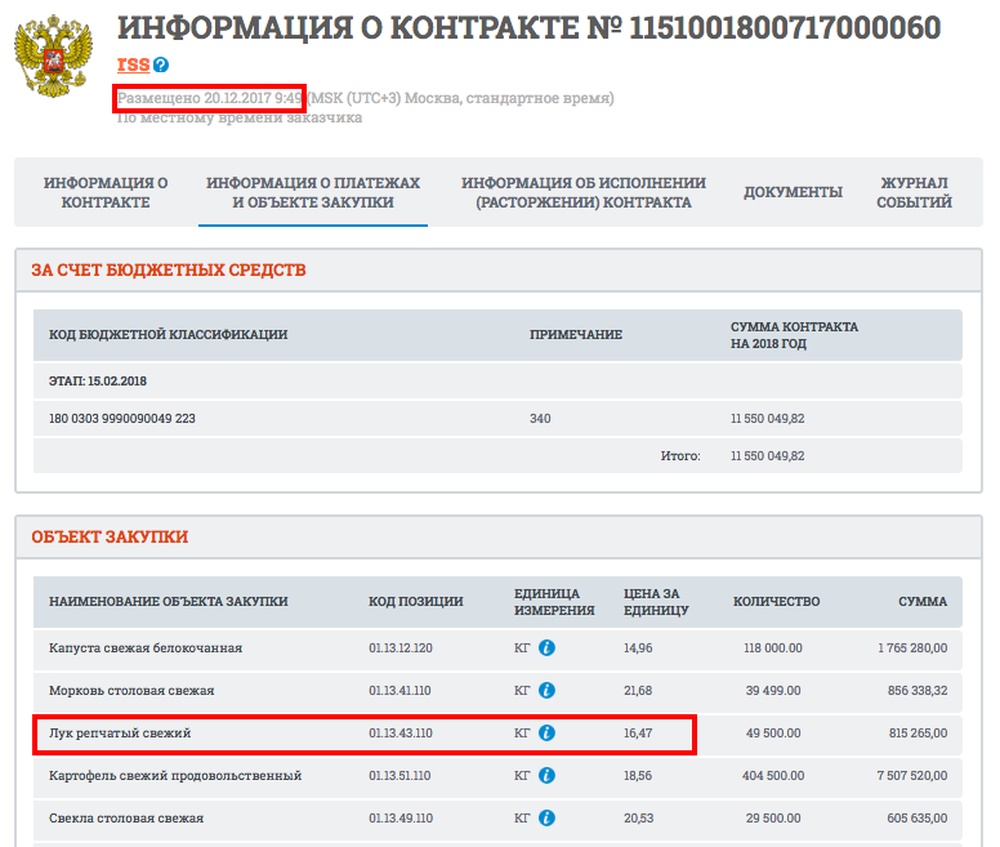Click sum 7 507 520,00
1000x847 pixels.
913,776
